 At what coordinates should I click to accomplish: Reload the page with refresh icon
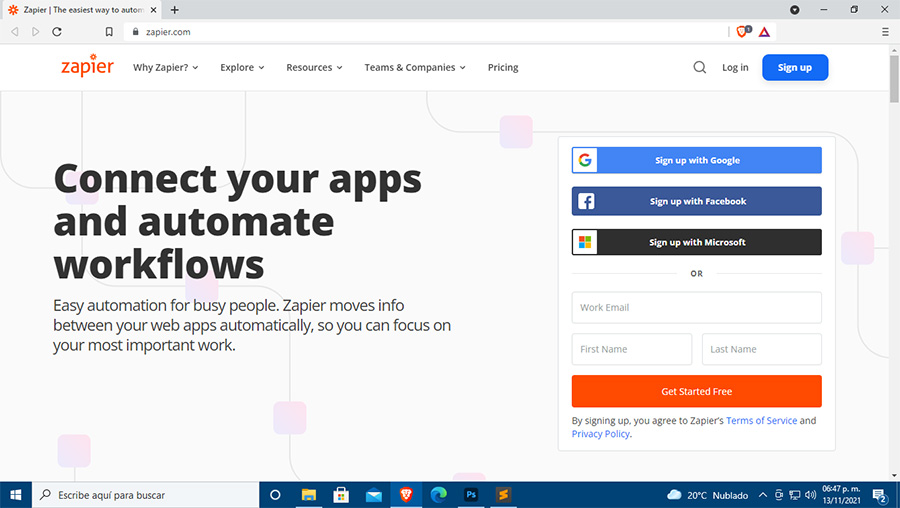tap(57, 32)
